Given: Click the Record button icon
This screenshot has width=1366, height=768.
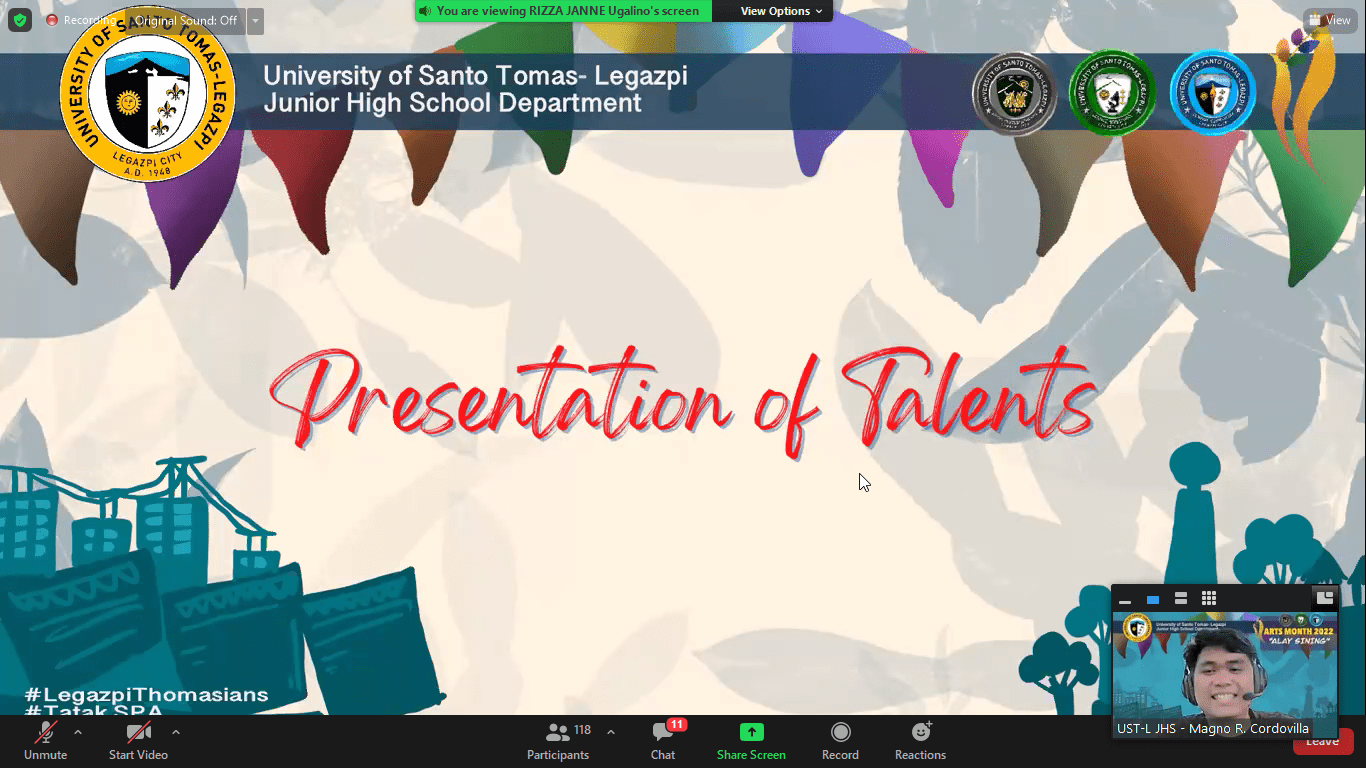Looking at the screenshot, I should point(840,733).
